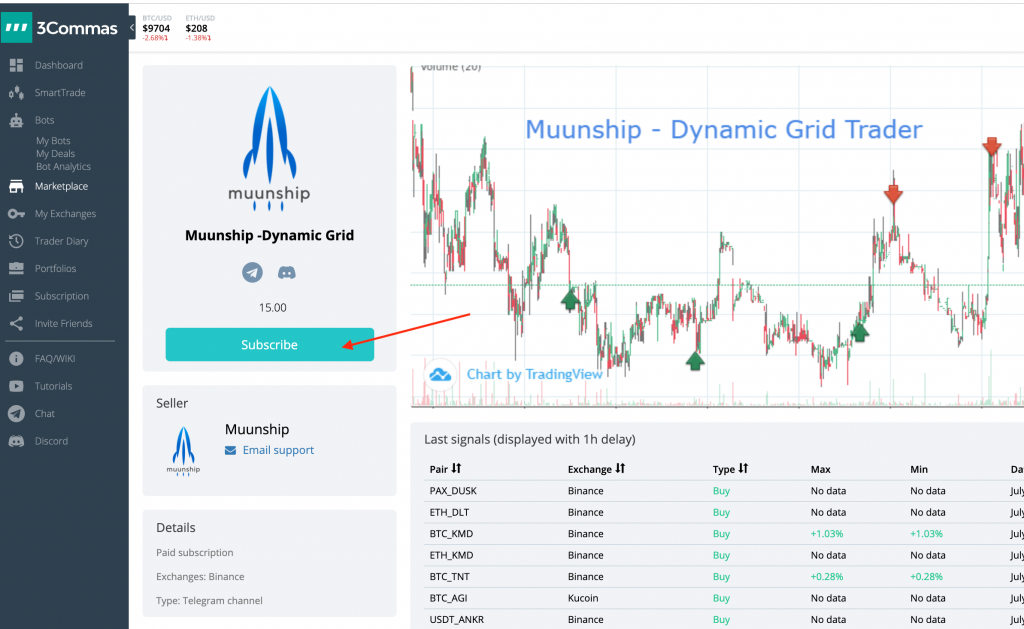1024x629 pixels.
Task: Open Bot Analytics submenu item
Action: pos(63,167)
